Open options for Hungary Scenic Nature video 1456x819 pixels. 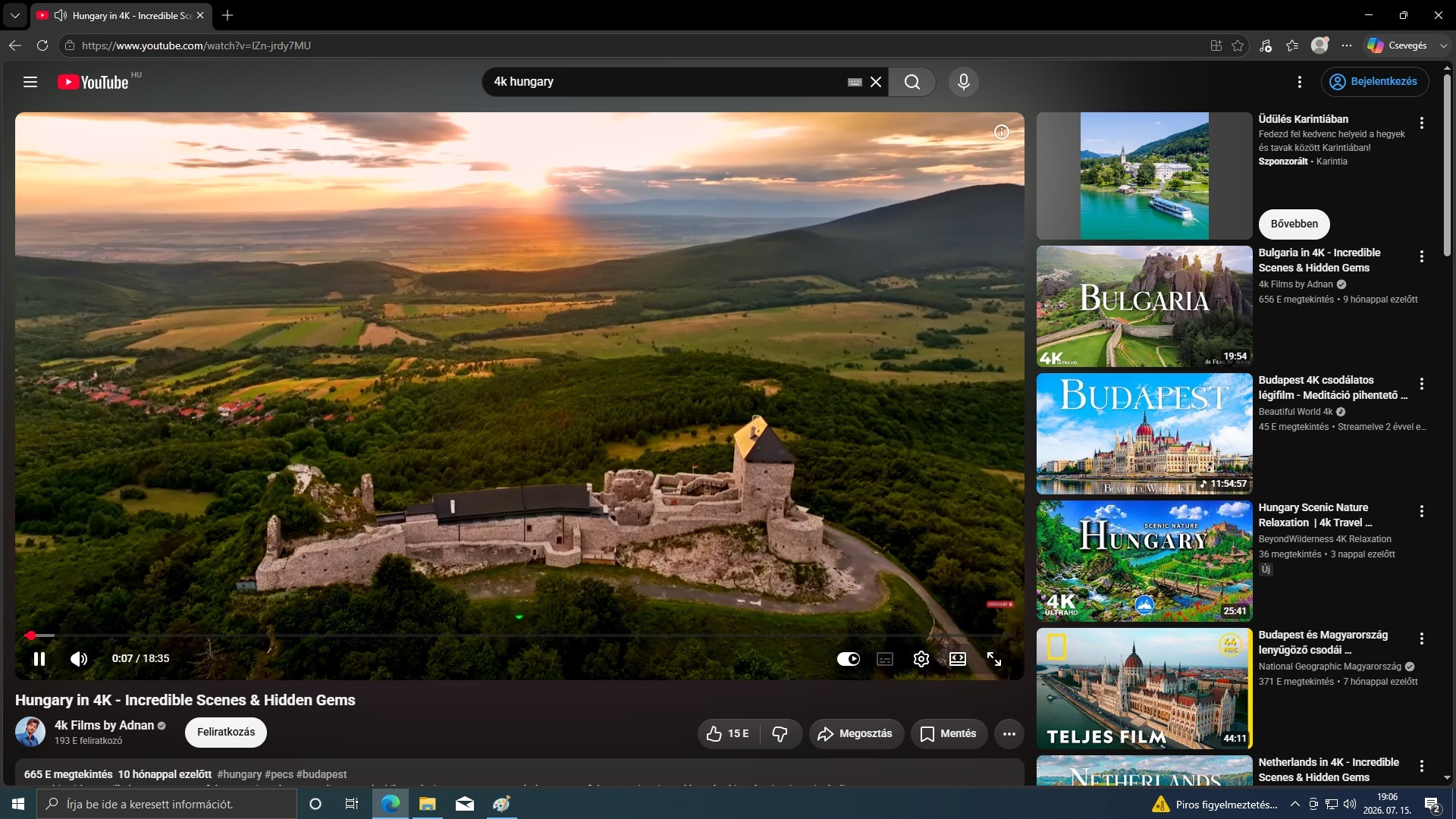click(1422, 512)
